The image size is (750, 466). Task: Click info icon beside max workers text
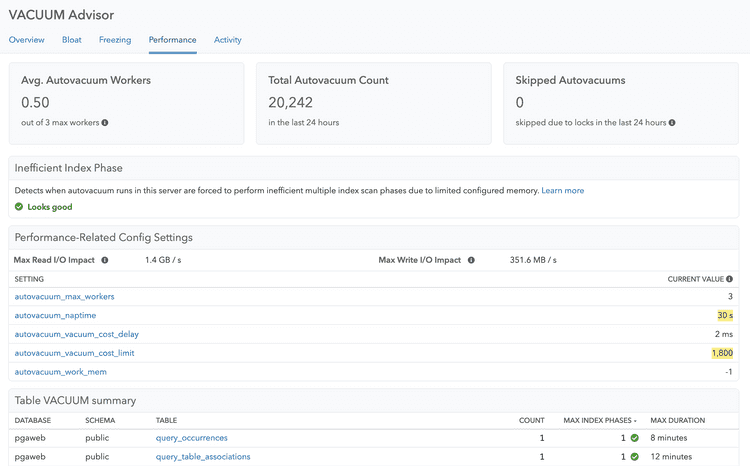tap(105, 122)
